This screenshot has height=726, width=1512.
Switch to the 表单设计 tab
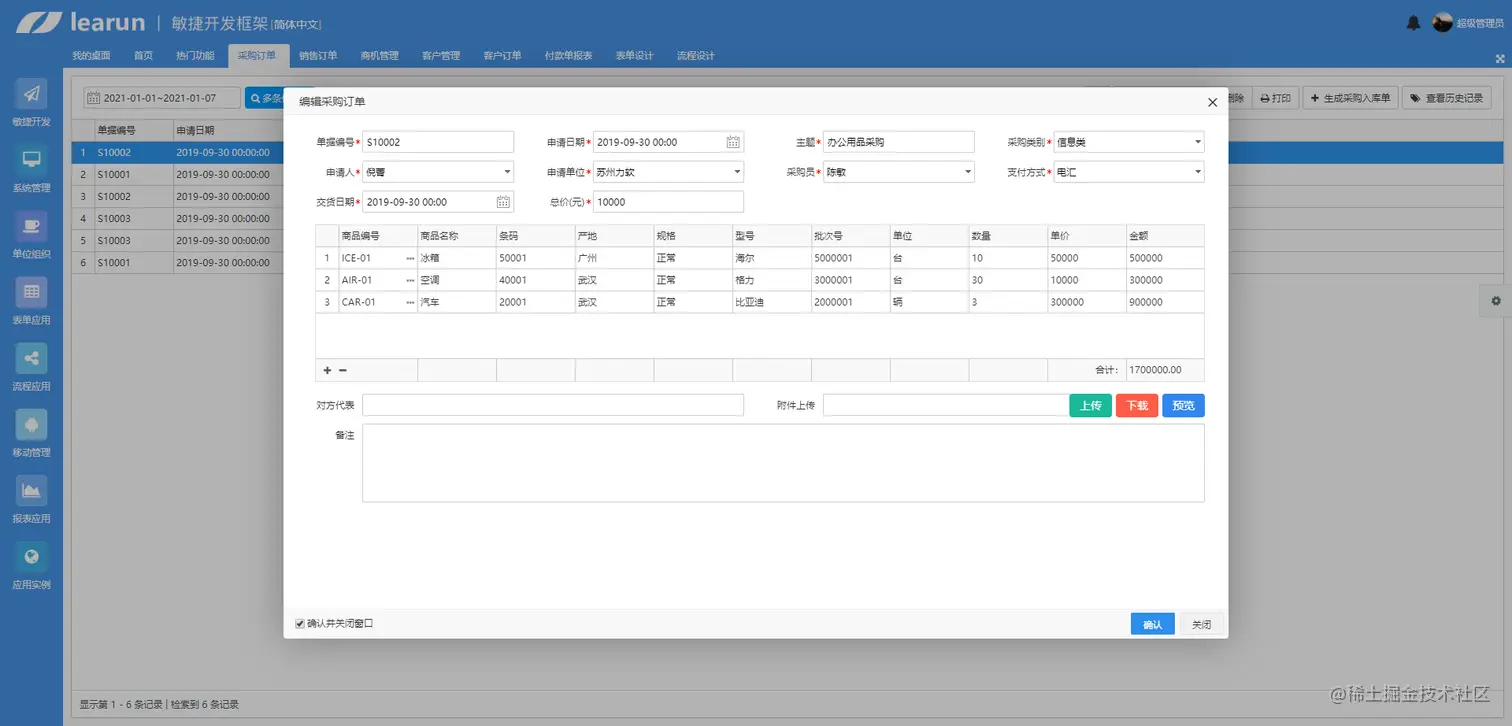coord(634,56)
